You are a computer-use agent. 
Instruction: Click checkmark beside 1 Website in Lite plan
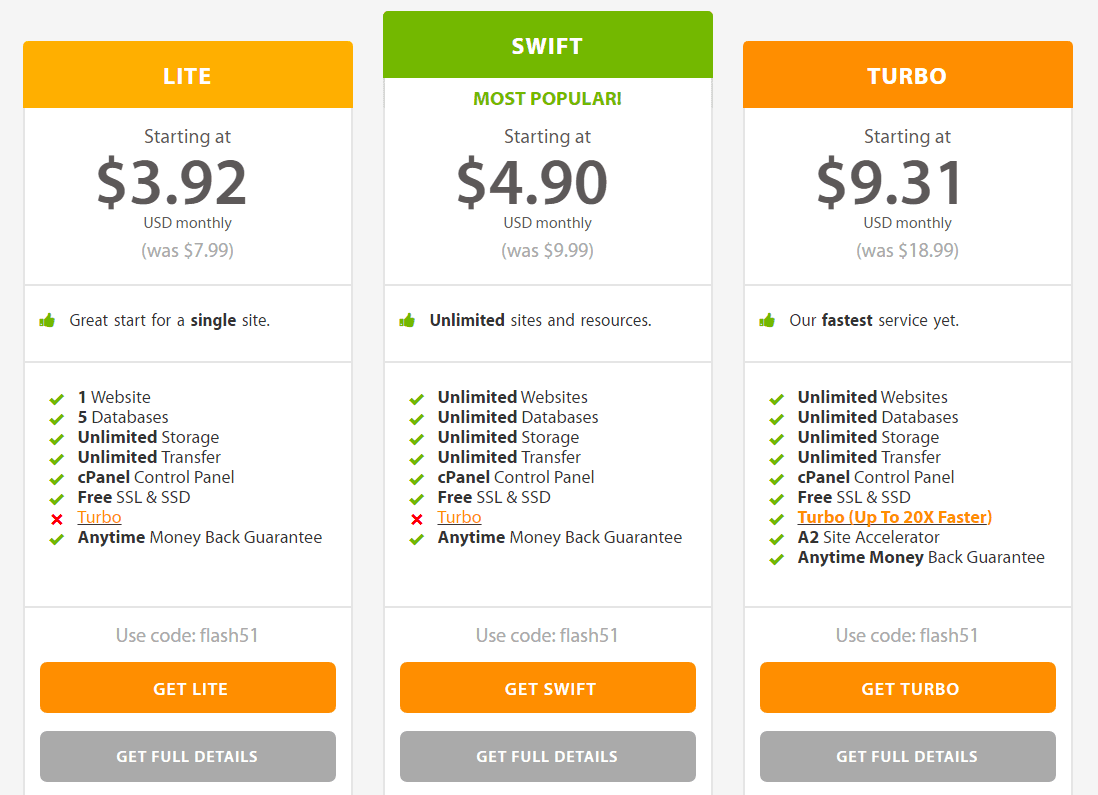(x=56, y=399)
